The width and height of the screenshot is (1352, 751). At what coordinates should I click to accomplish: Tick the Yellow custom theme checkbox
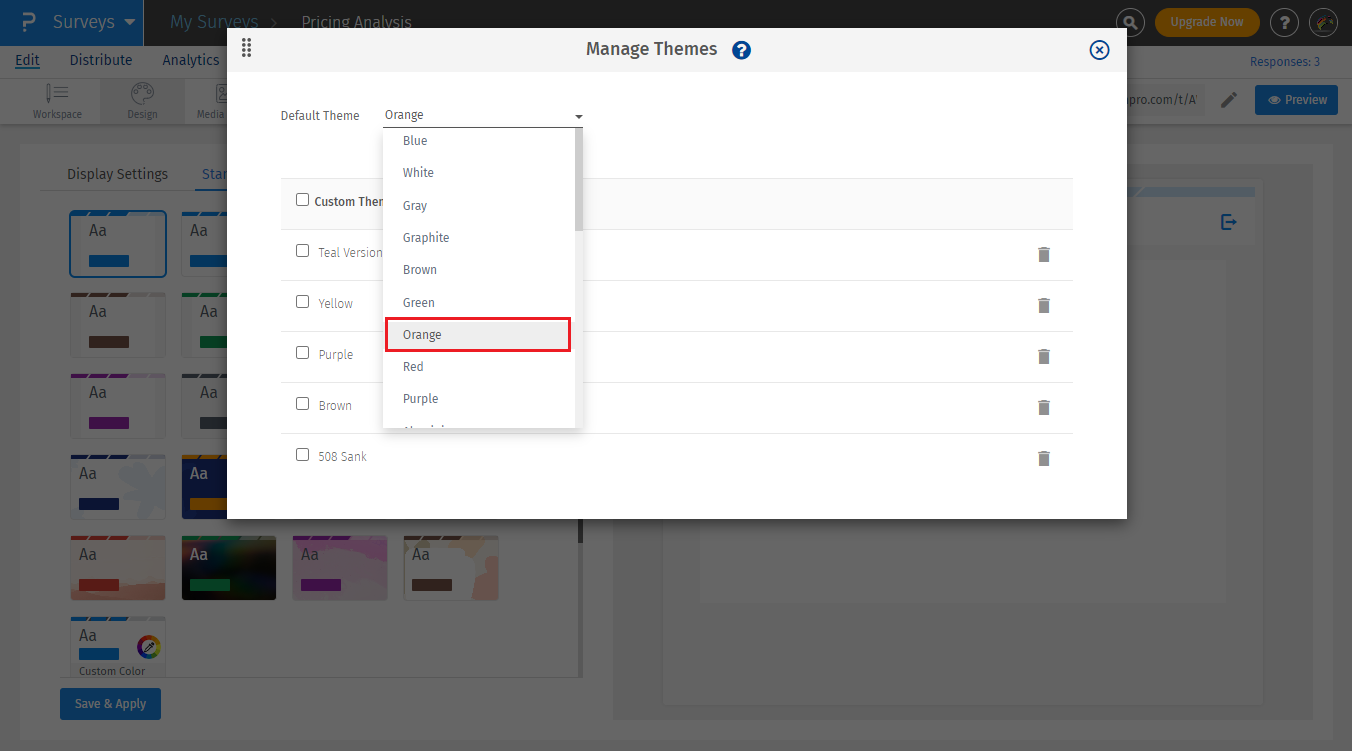coord(303,302)
